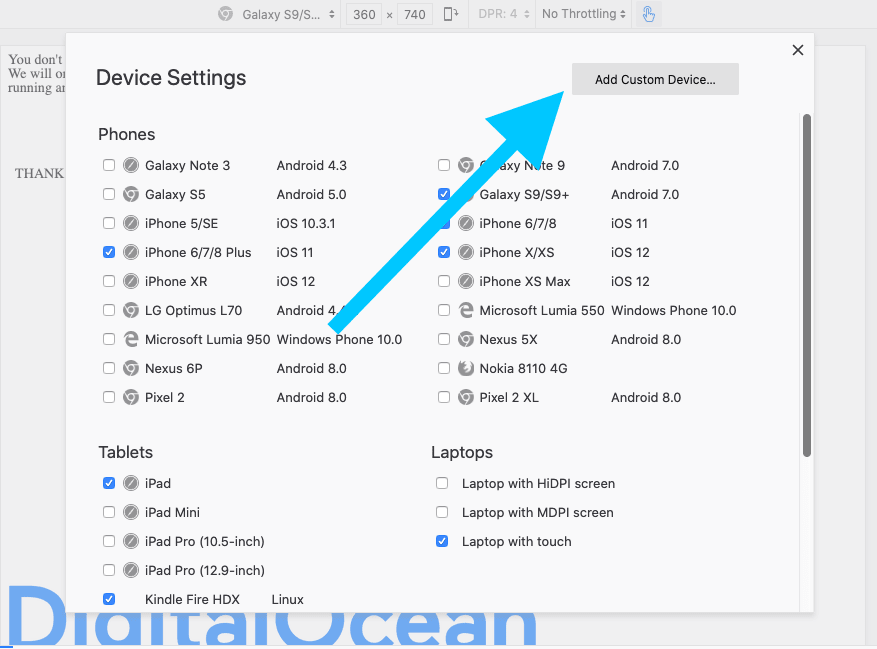Click the Chrome icon in the device selector toolbar
The height and width of the screenshot is (649, 877).
point(225,14)
